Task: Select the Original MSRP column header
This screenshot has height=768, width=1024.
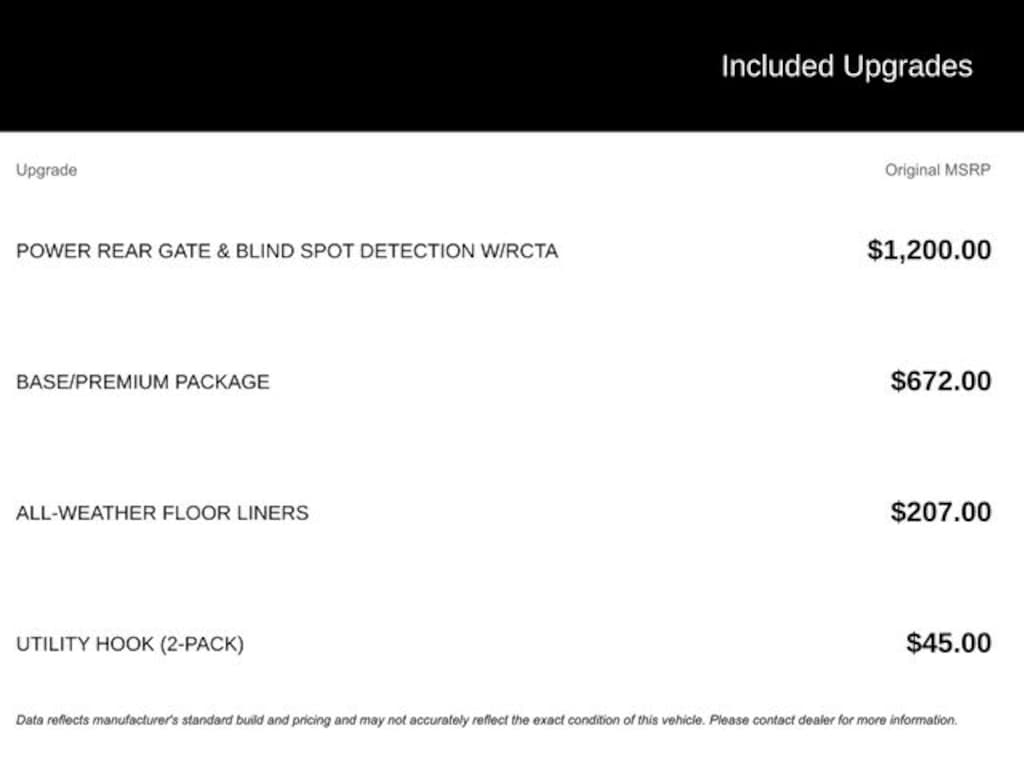Action: (937, 170)
